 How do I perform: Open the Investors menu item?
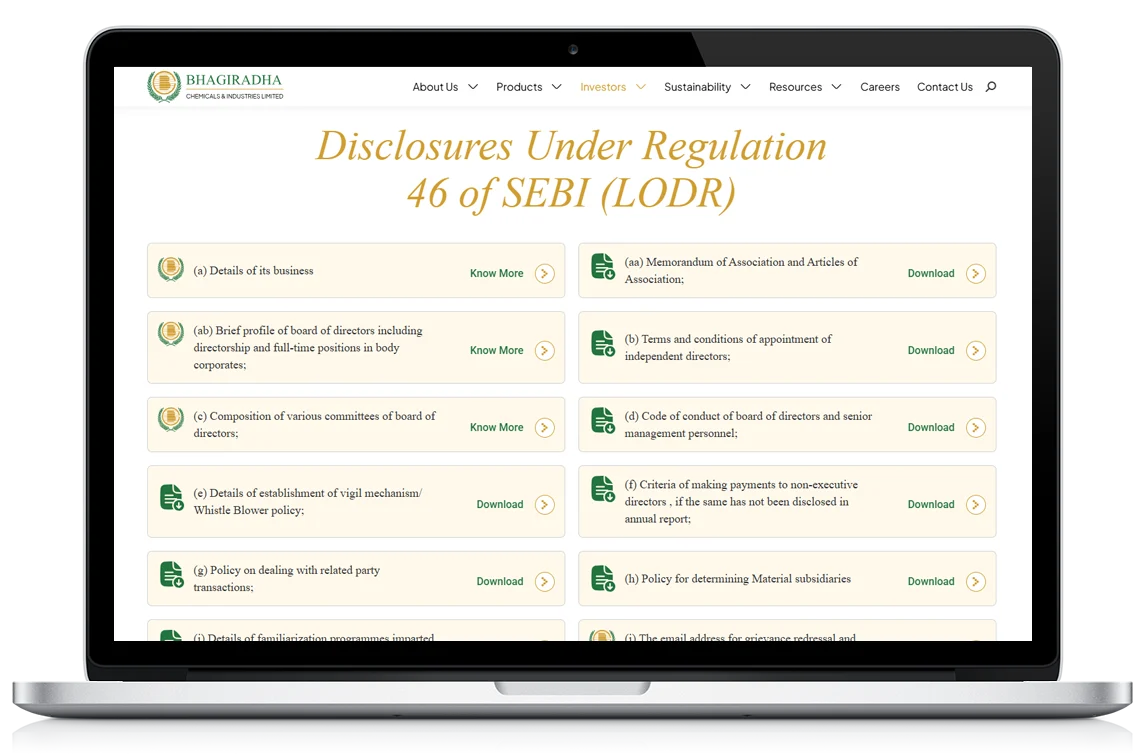(603, 87)
